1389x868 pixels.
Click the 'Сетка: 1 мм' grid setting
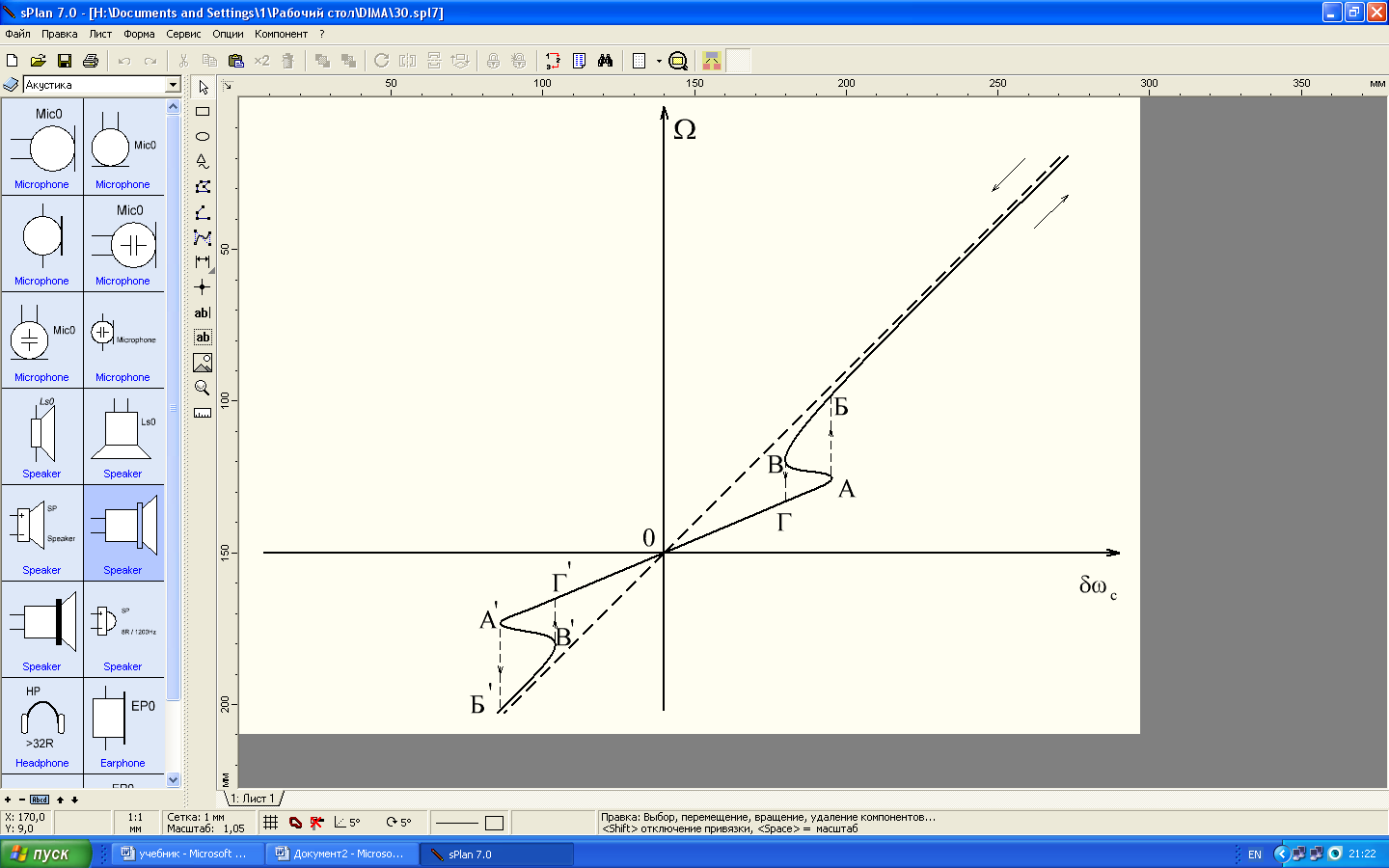pyautogui.click(x=196, y=817)
